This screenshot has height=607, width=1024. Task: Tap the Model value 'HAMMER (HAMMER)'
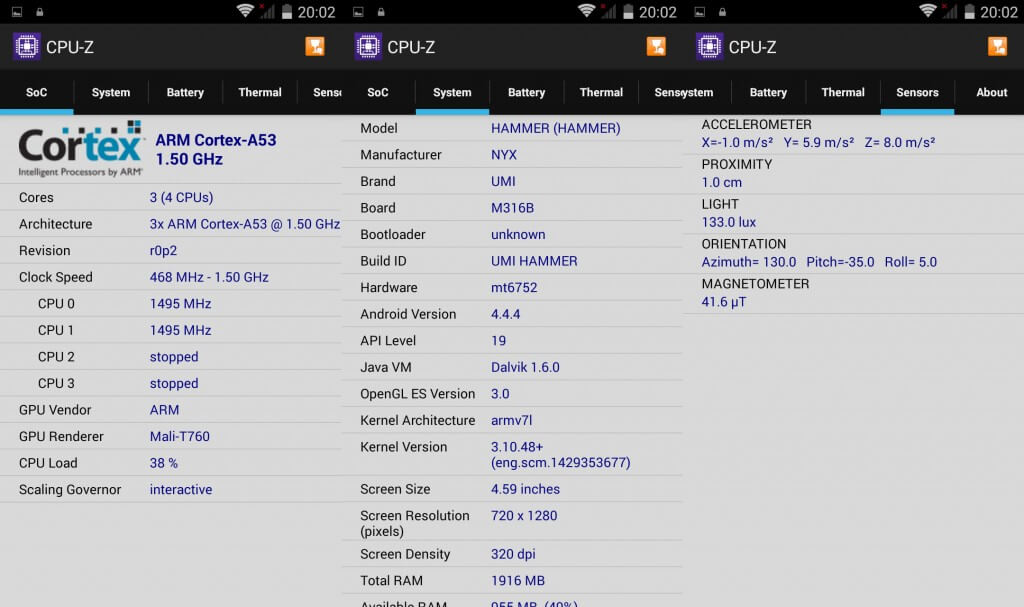[x=556, y=128]
